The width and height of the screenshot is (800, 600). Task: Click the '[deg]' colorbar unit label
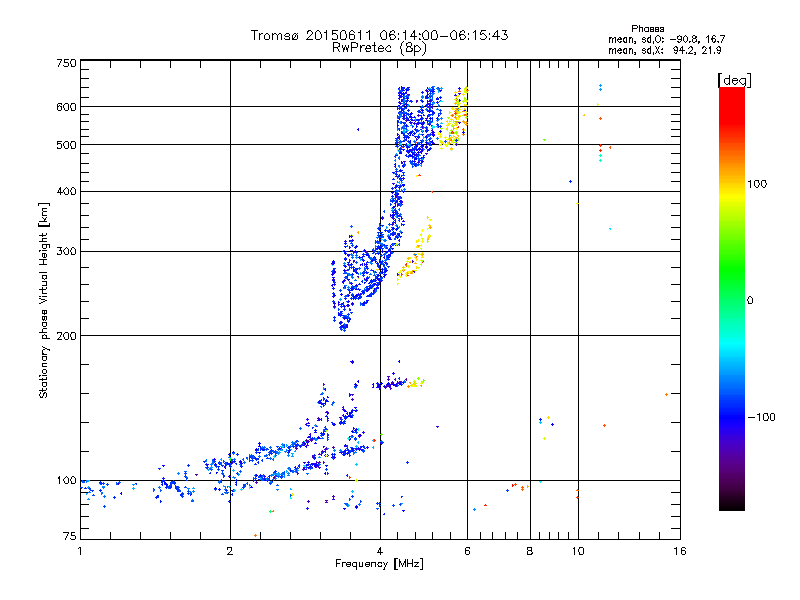point(734,80)
